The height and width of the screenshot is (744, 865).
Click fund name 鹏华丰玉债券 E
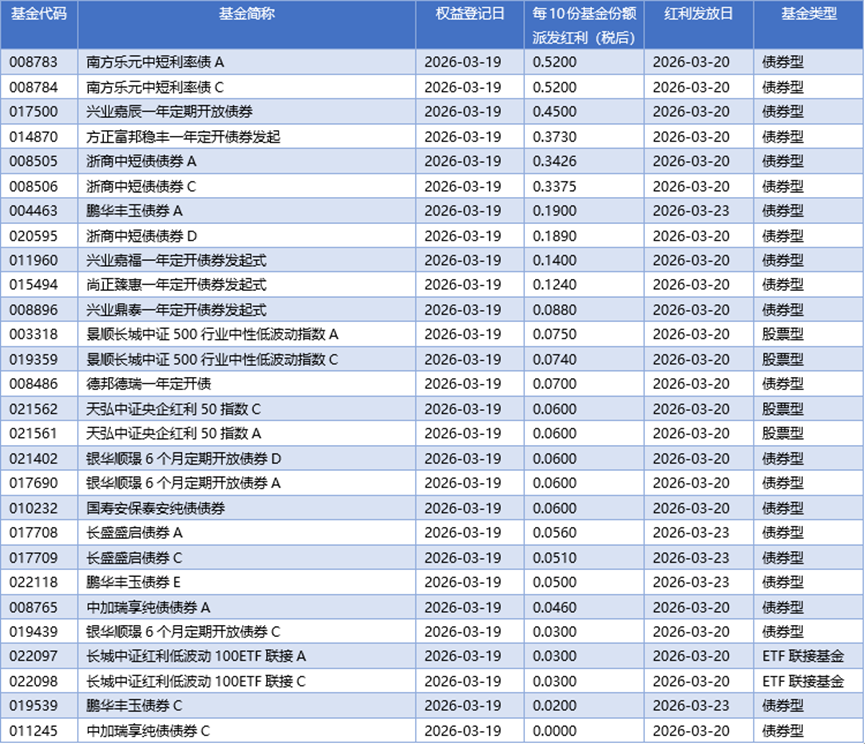[x=134, y=582]
